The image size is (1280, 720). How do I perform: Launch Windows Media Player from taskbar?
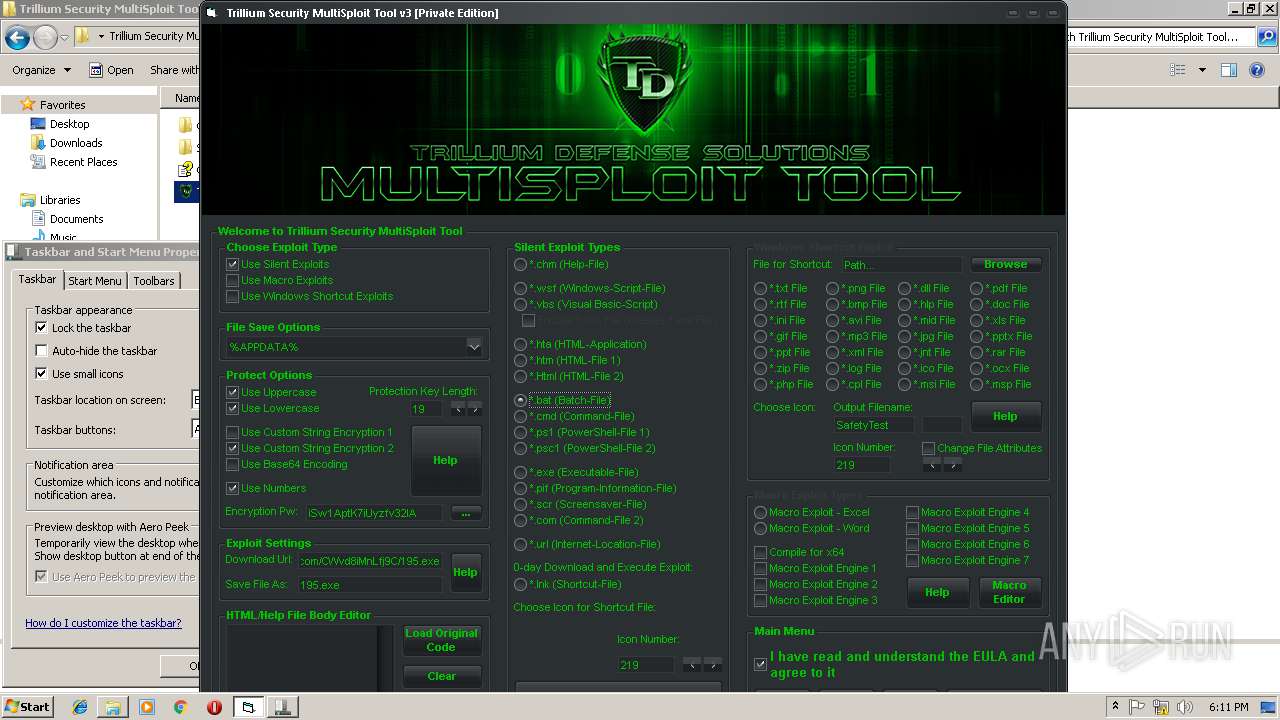(x=146, y=707)
